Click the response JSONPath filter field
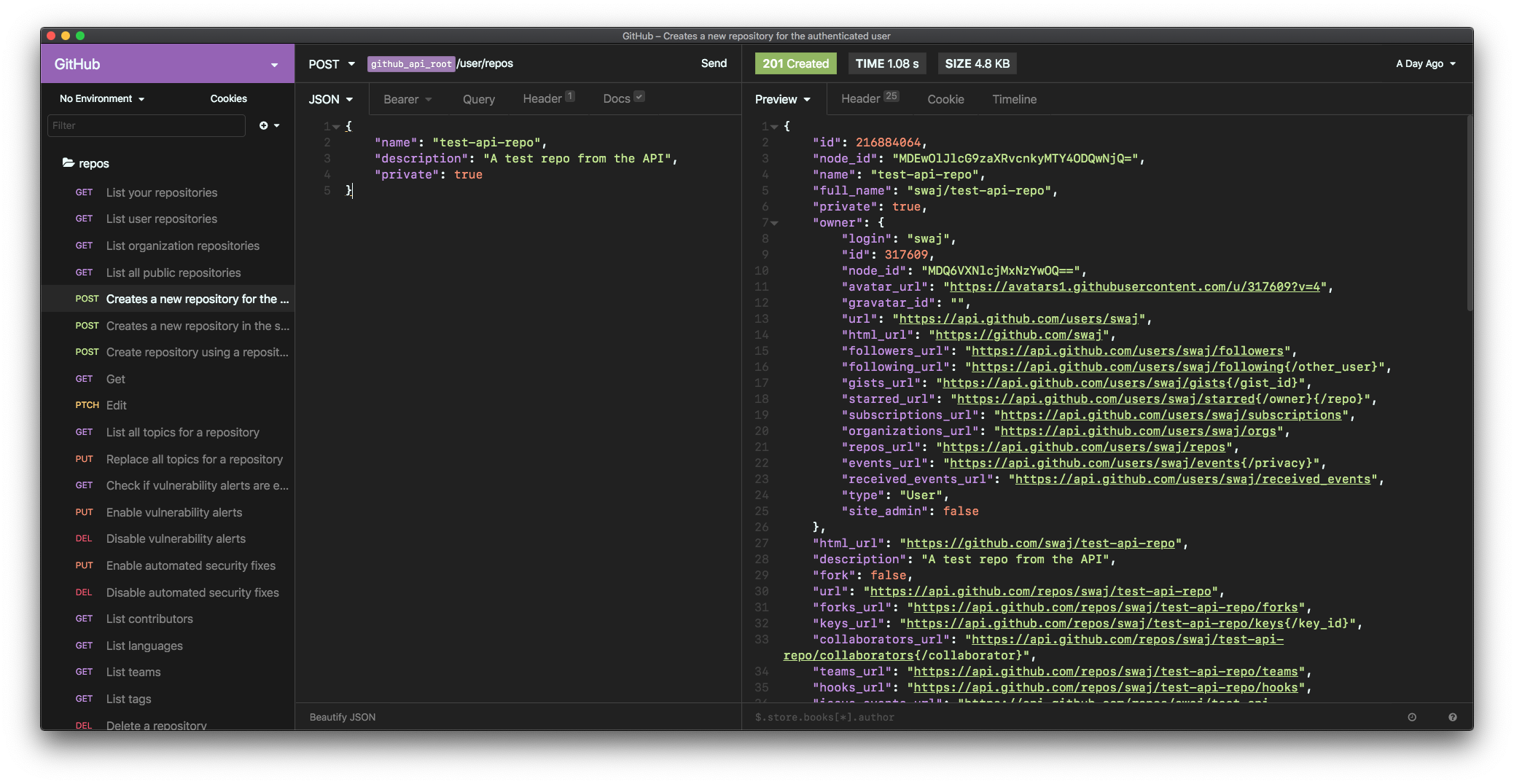Viewport: 1514px width, 784px height. [x=1072, y=717]
